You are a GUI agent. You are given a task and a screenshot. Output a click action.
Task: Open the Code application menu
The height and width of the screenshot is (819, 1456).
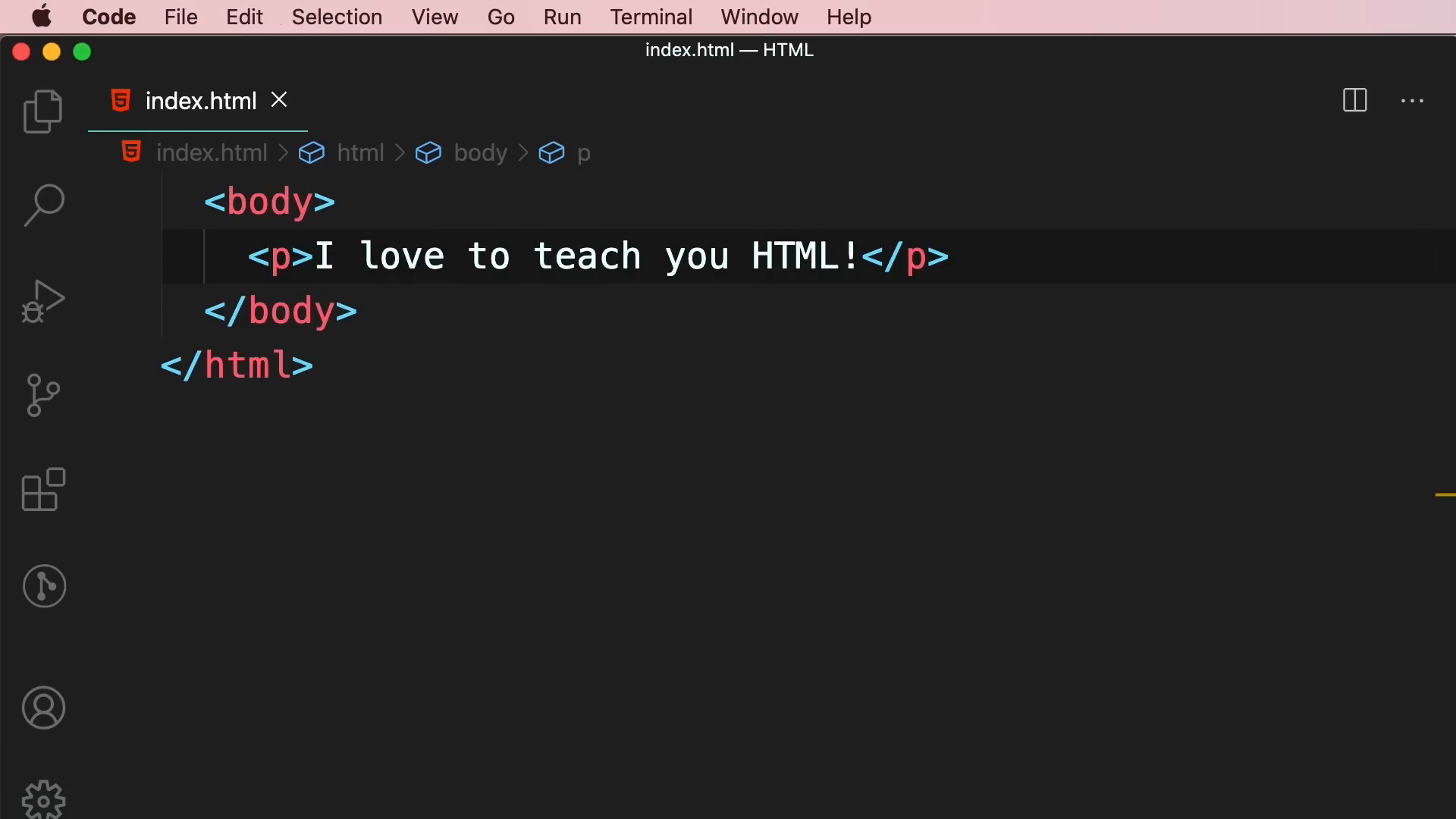109,17
